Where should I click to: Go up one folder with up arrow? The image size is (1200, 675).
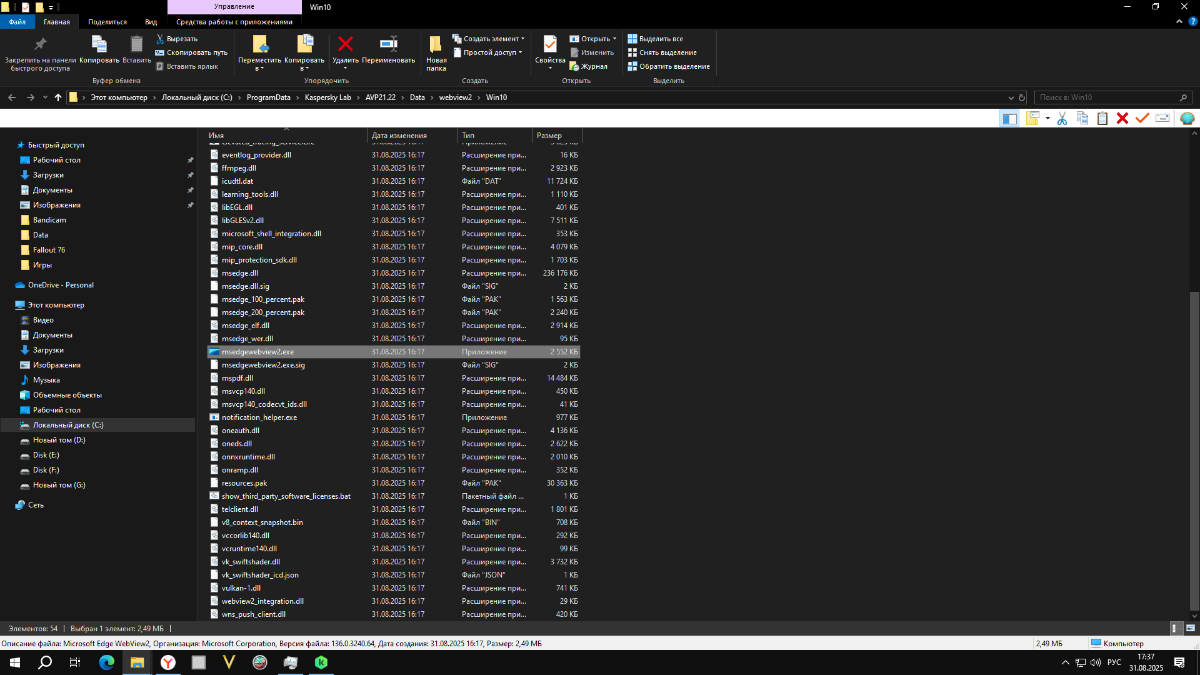(x=59, y=97)
